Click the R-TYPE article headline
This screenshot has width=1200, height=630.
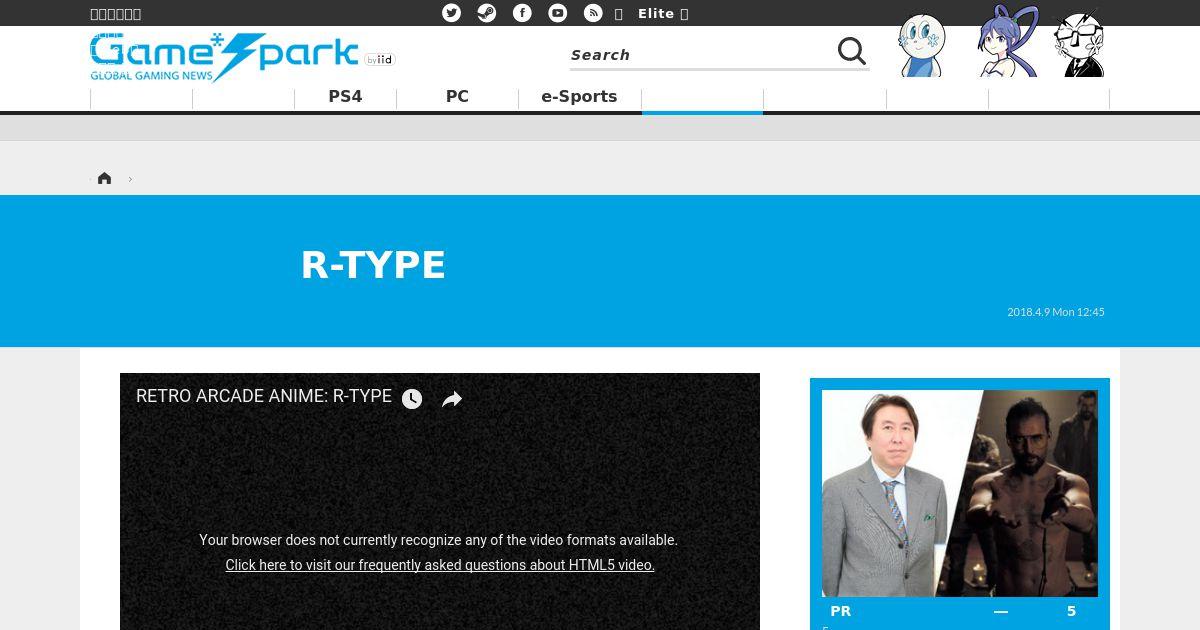point(373,265)
